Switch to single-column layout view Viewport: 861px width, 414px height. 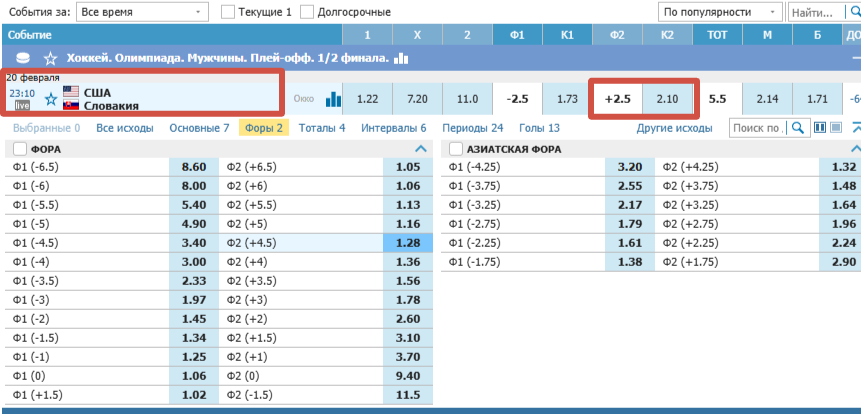tap(835, 128)
